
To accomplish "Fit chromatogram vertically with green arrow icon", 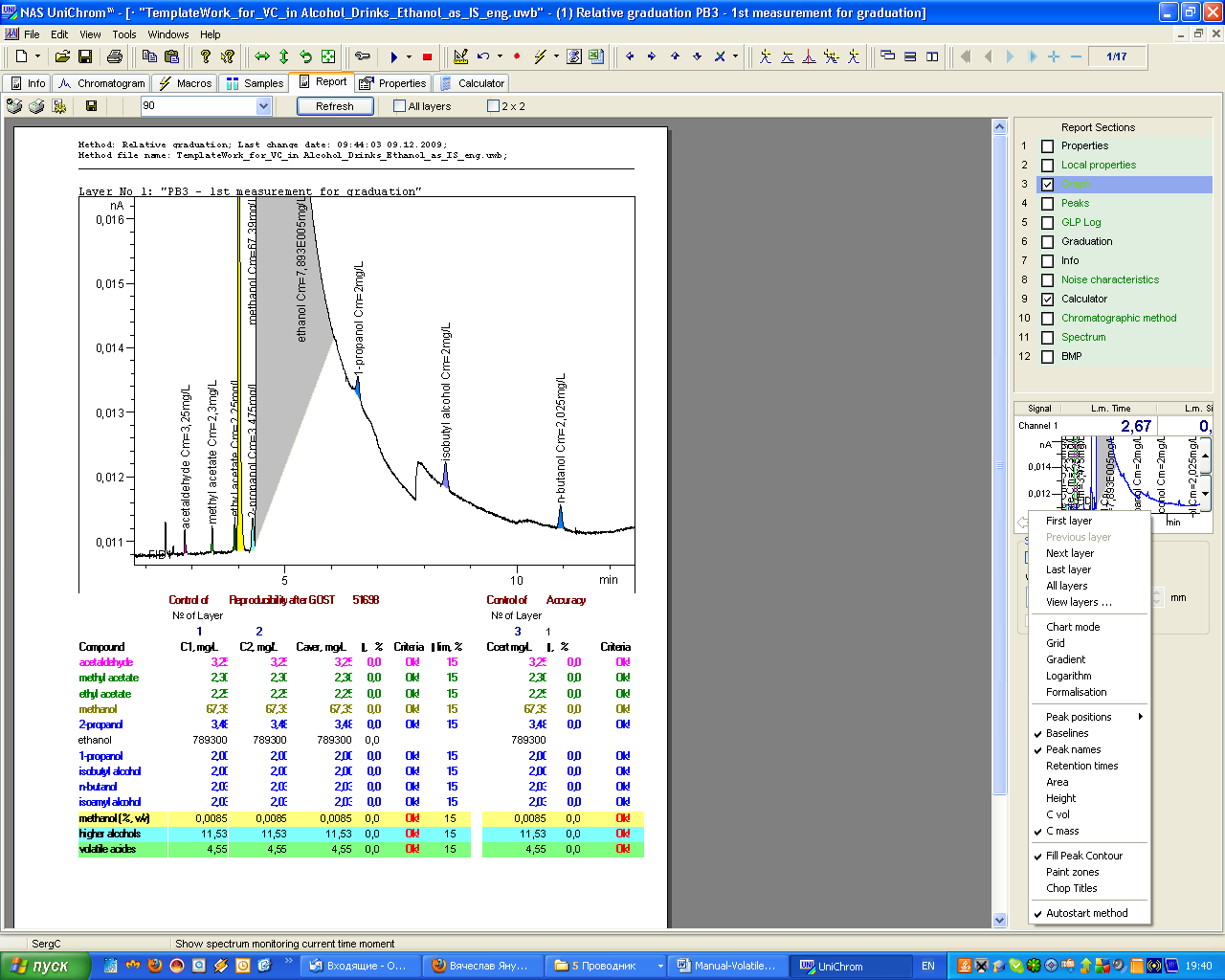I will tap(284, 57).
